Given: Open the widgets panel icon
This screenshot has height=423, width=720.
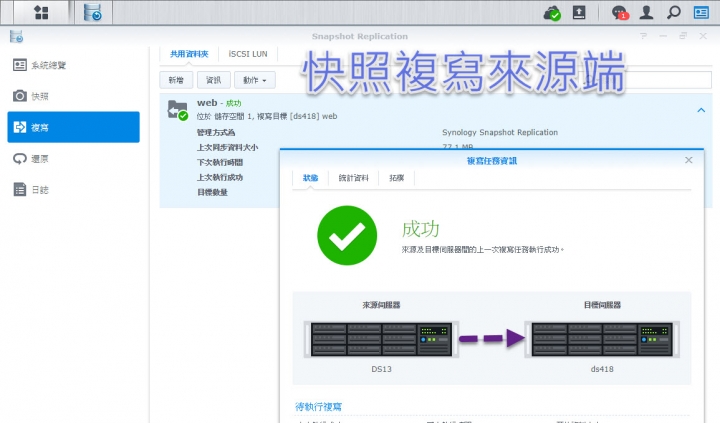Looking at the screenshot, I should click(x=701, y=12).
